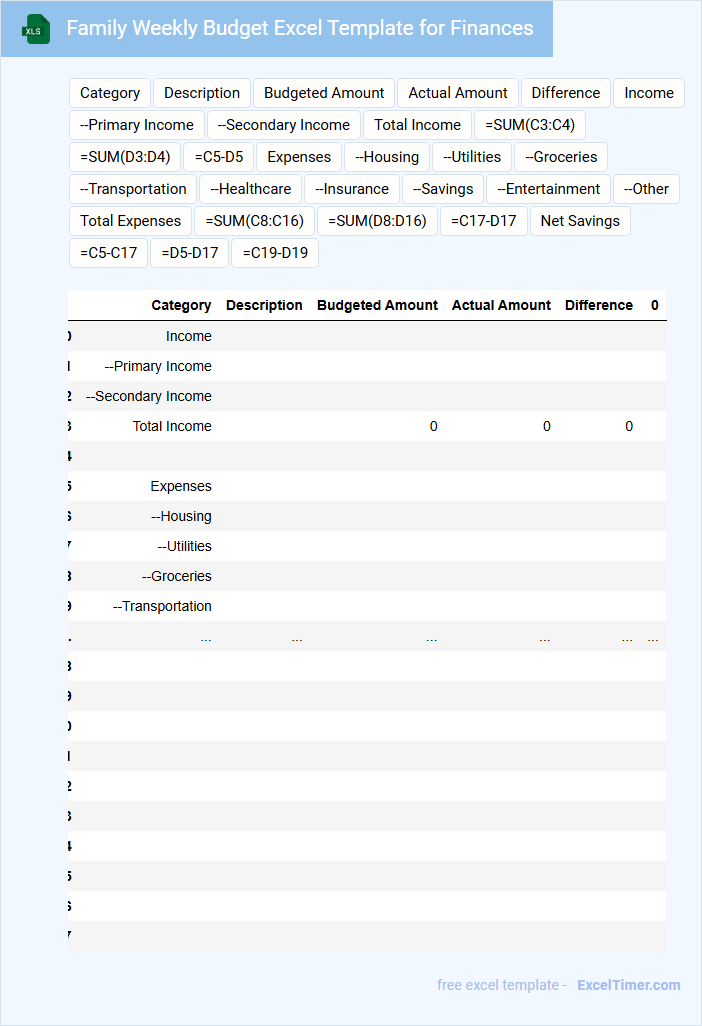The image size is (702, 1026).
Task: Click the =D5-D17 tag
Action: point(190,253)
